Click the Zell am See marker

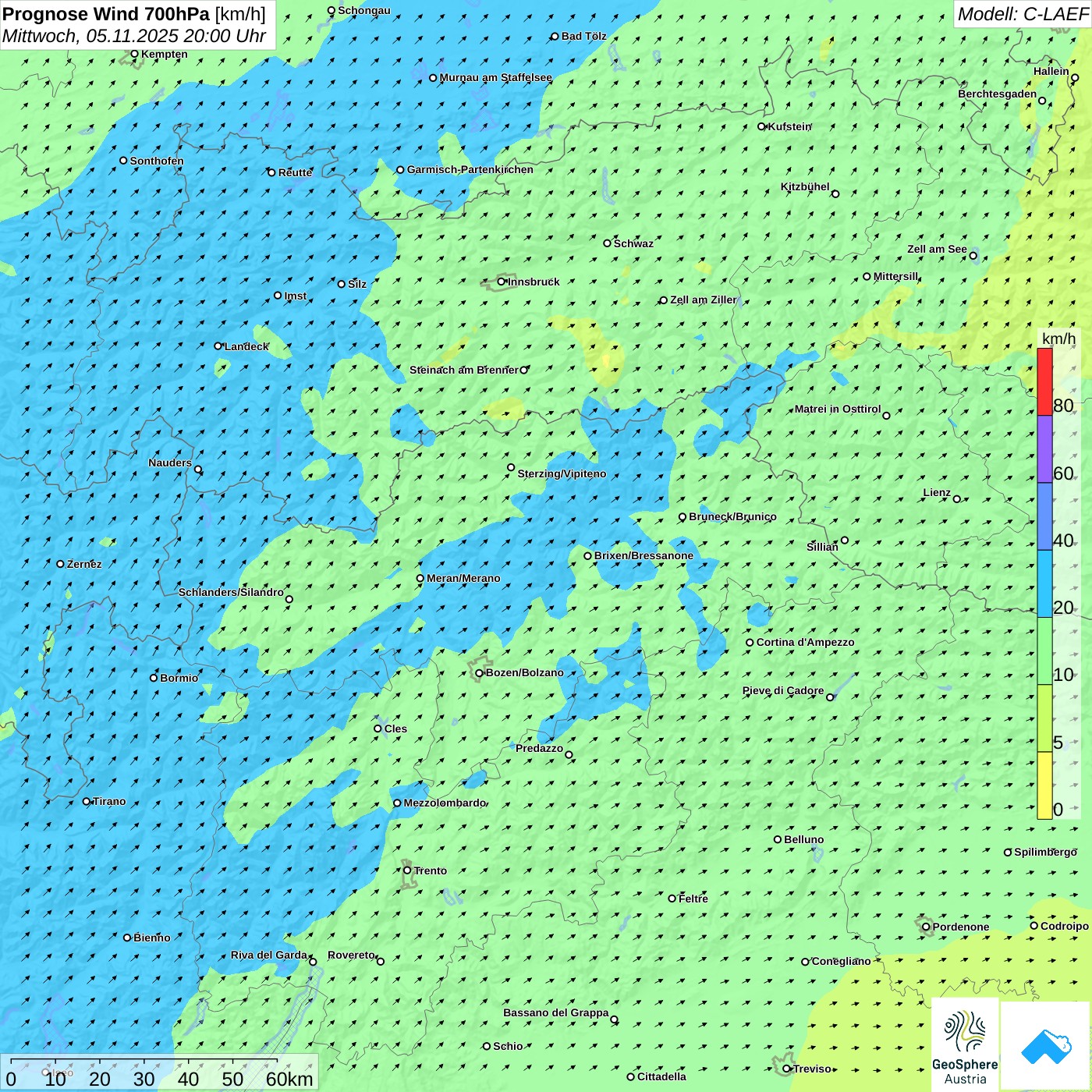pyautogui.click(x=973, y=255)
